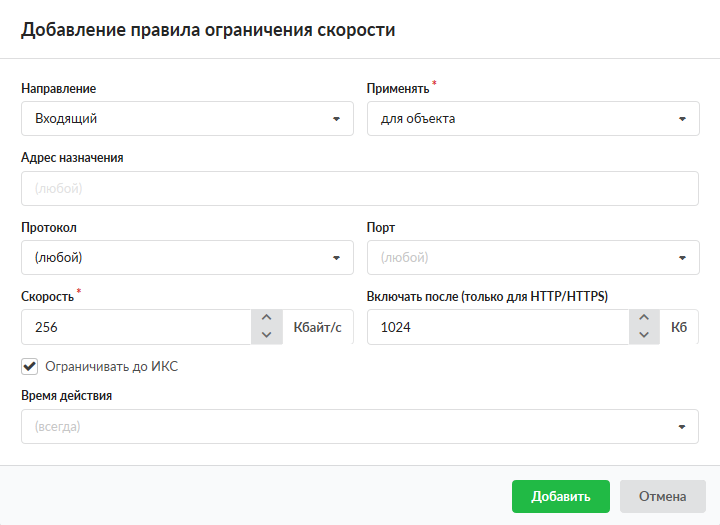Click the Ограничивать до ИКС label text
Image resolution: width=720 pixels, height=525 pixels.
point(112,367)
